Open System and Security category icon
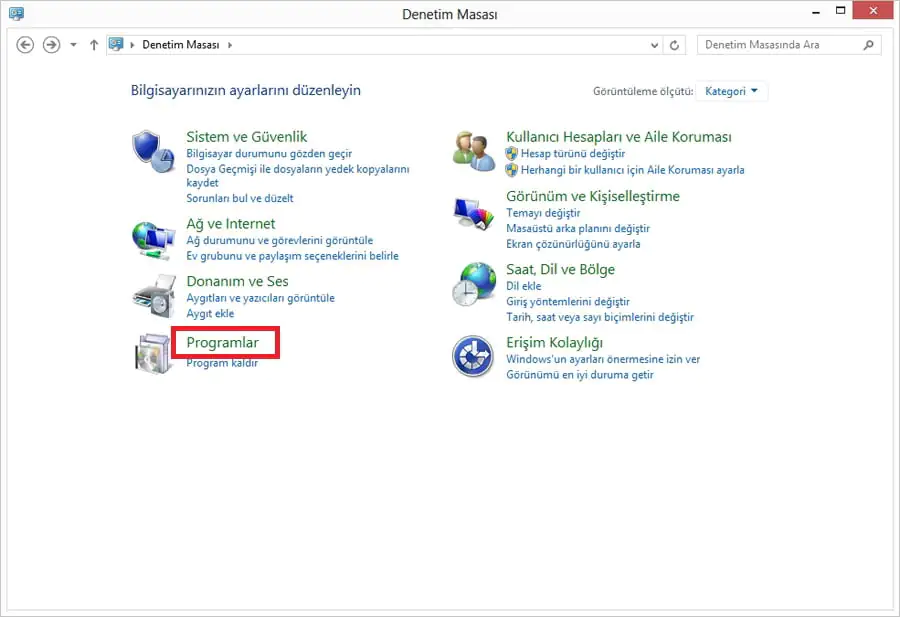Viewport: 900px width, 617px height. tap(152, 150)
